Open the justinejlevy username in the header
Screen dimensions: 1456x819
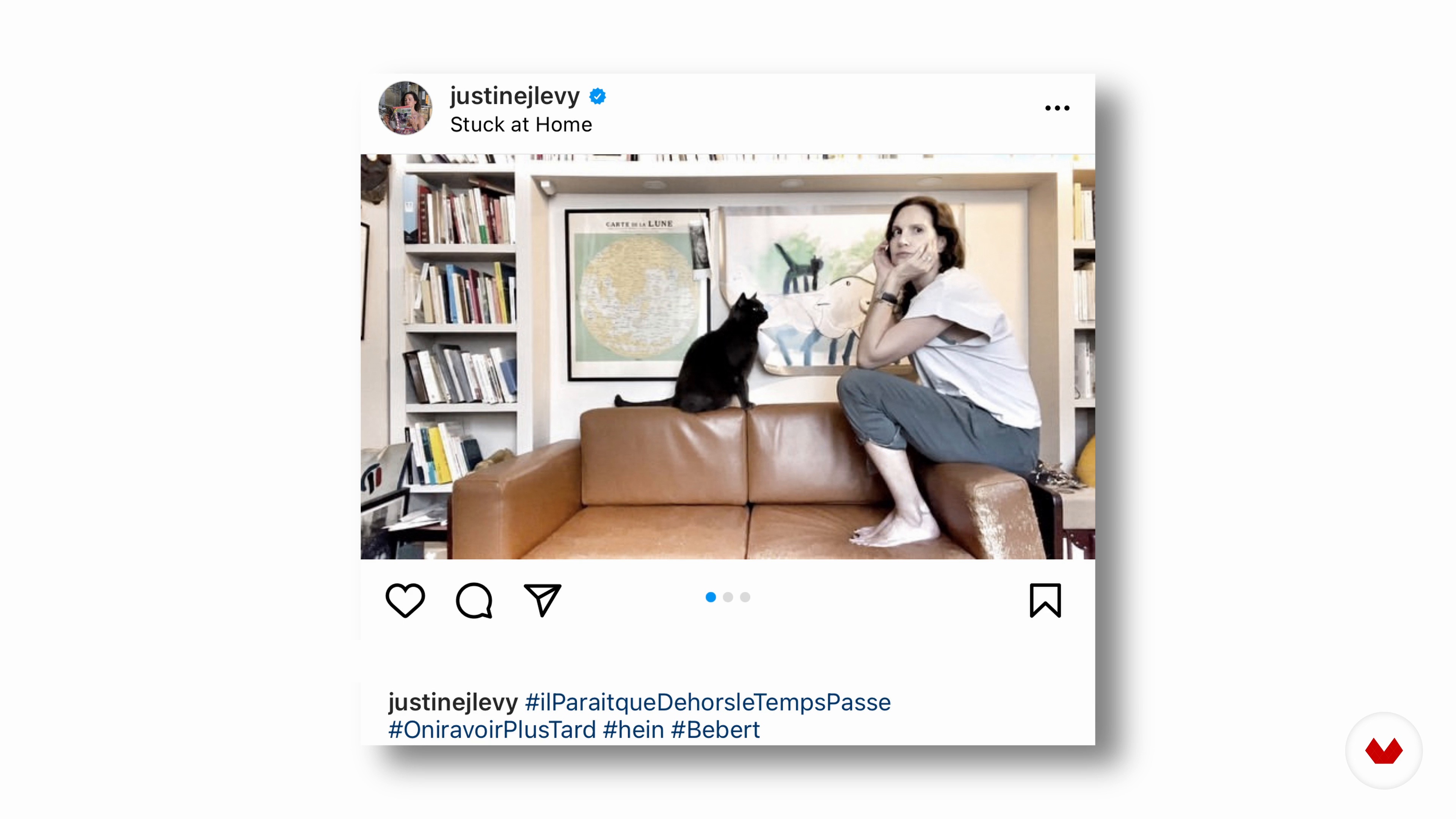(x=515, y=96)
